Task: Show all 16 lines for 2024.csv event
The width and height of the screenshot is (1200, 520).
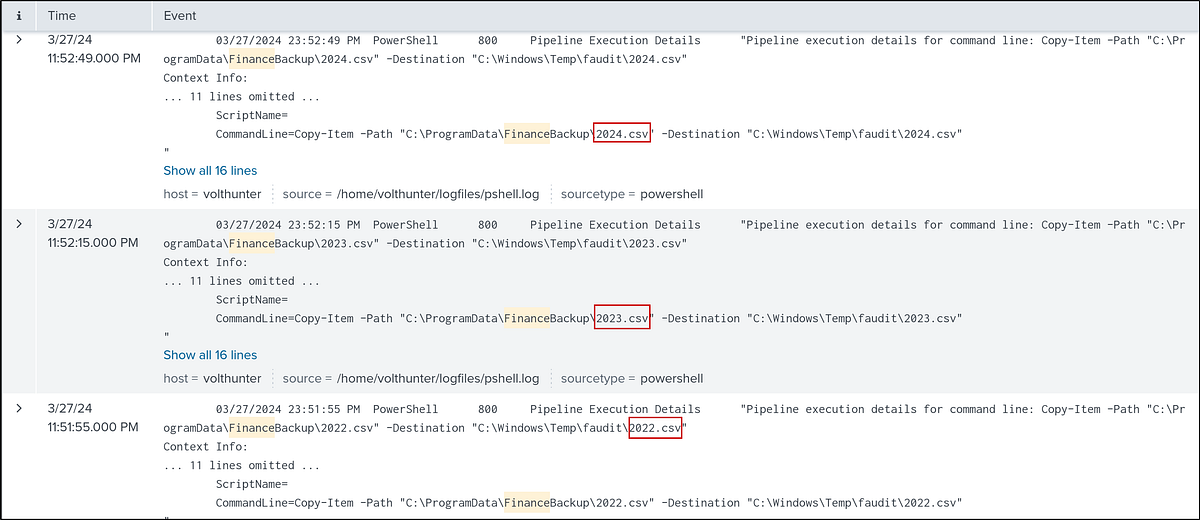Action: pos(210,171)
